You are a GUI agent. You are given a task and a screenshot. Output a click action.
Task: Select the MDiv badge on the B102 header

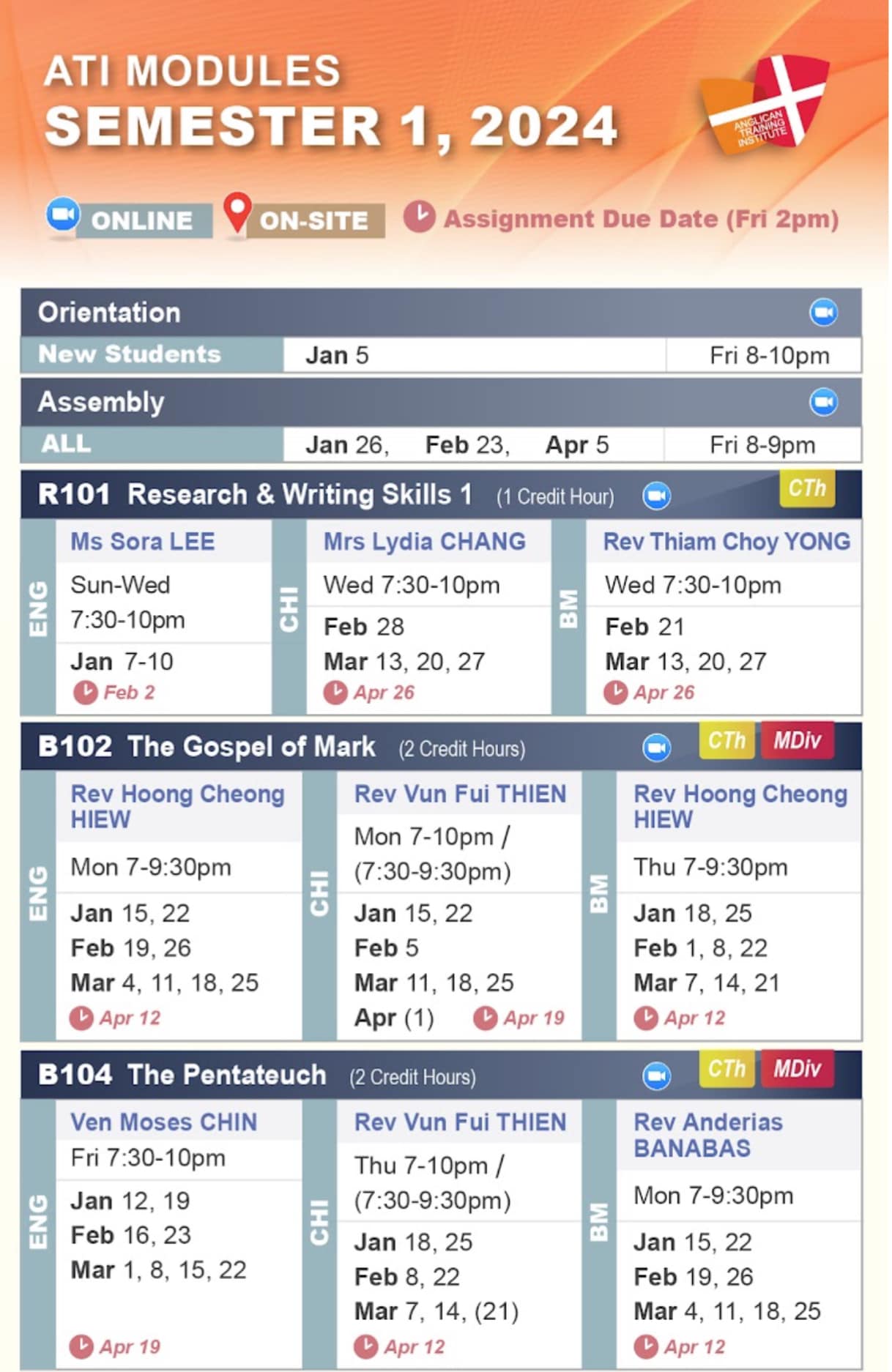(x=797, y=740)
